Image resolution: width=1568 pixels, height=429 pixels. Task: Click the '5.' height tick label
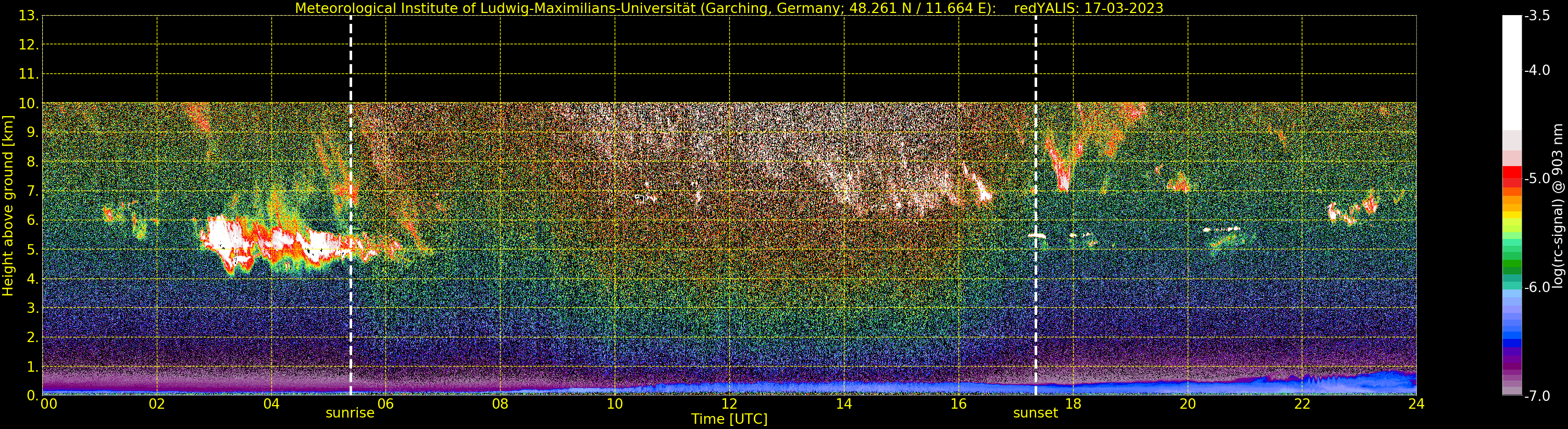33,250
